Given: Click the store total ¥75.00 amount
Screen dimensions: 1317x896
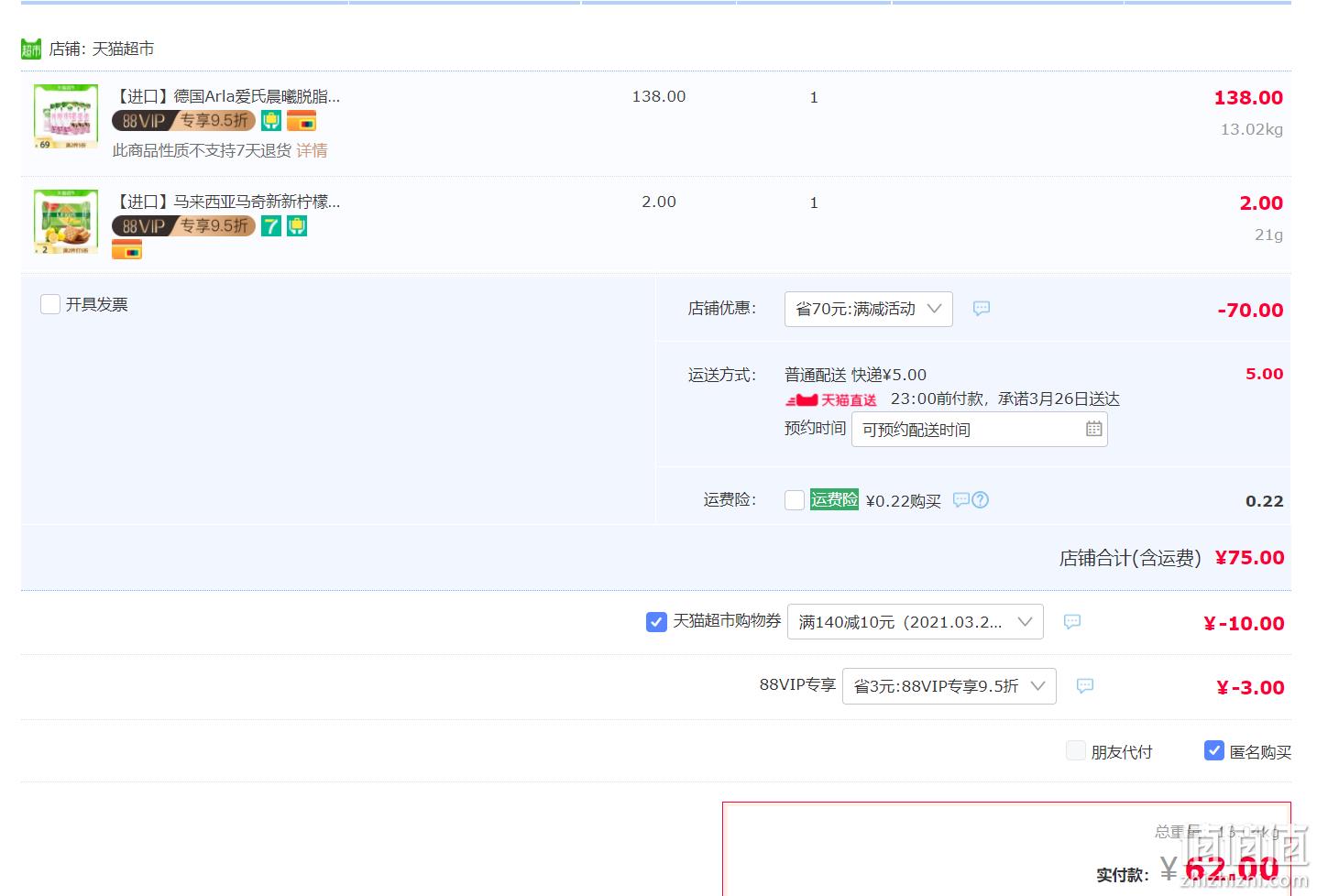Looking at the screenshot, I should (x=1249, y=558).
